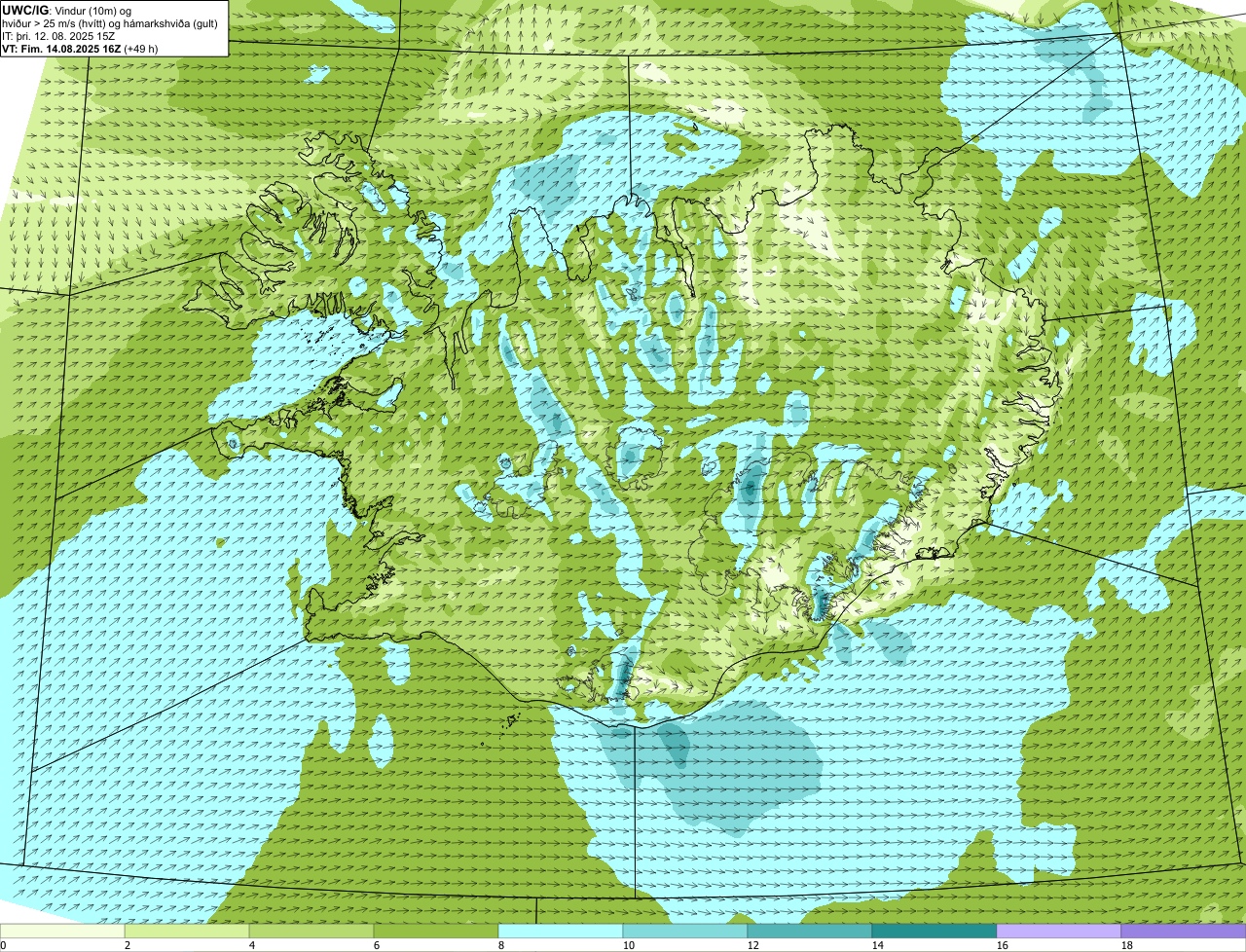1246x952 pixels.
Task: Click the 12–14 m/s teal legend swatch
Action: (810, 932)
